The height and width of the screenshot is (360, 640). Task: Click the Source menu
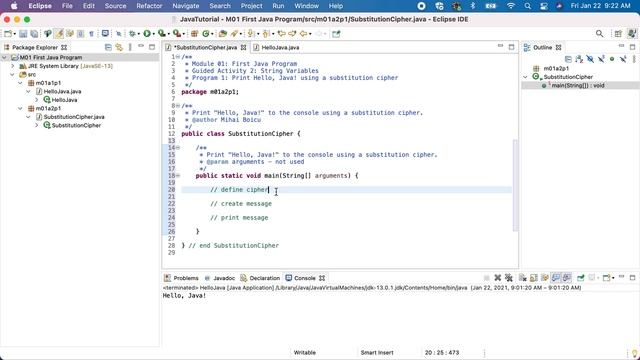pos(115,6)
